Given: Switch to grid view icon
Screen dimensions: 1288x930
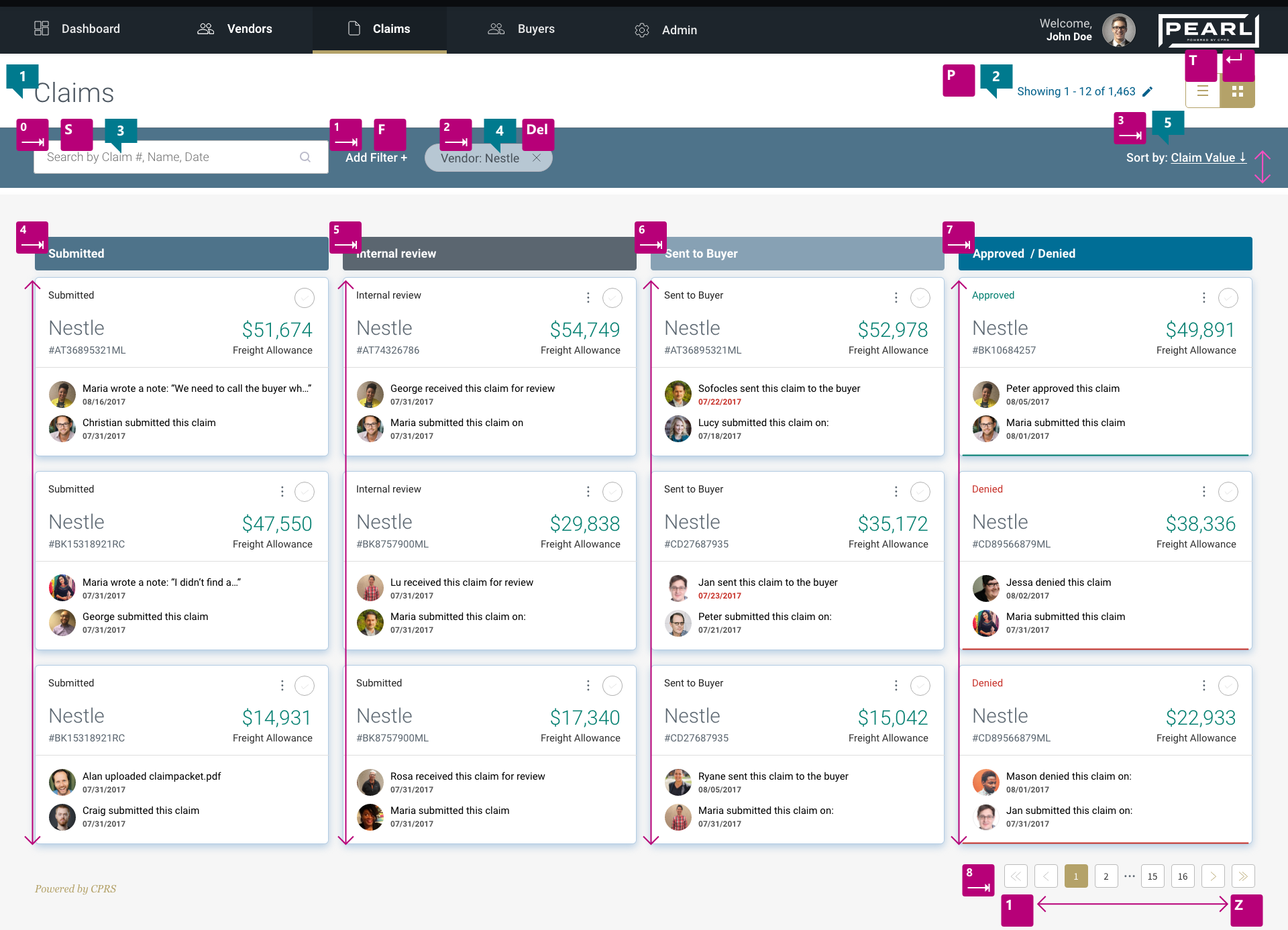Looking at the screenshot, I should pyautogui.click(x=1238, y=91).
